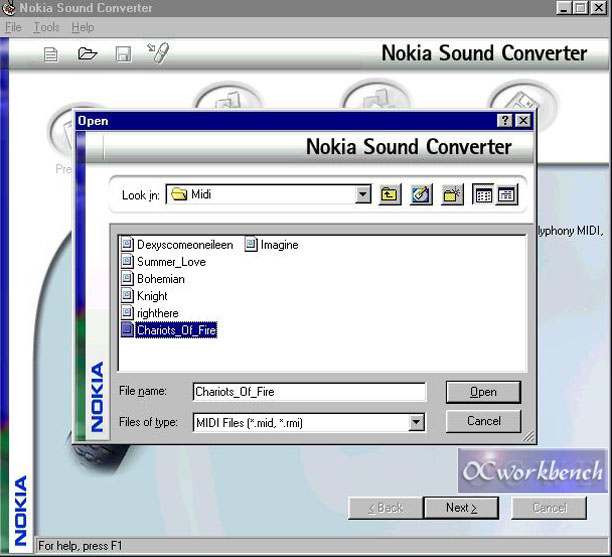The image size is (612, 557).
Task: Minimize the Nokia Sound Converter window
Action: 563,7
